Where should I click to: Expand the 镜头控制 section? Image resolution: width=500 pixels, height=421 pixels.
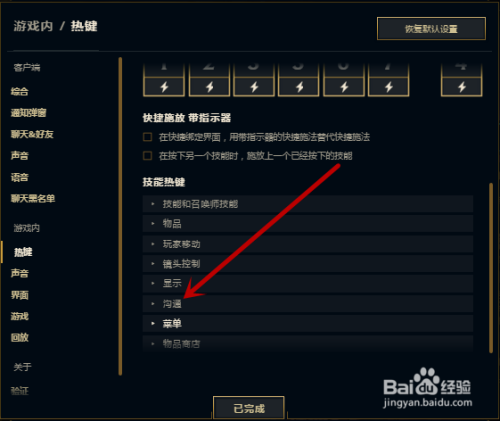(308, 264)
